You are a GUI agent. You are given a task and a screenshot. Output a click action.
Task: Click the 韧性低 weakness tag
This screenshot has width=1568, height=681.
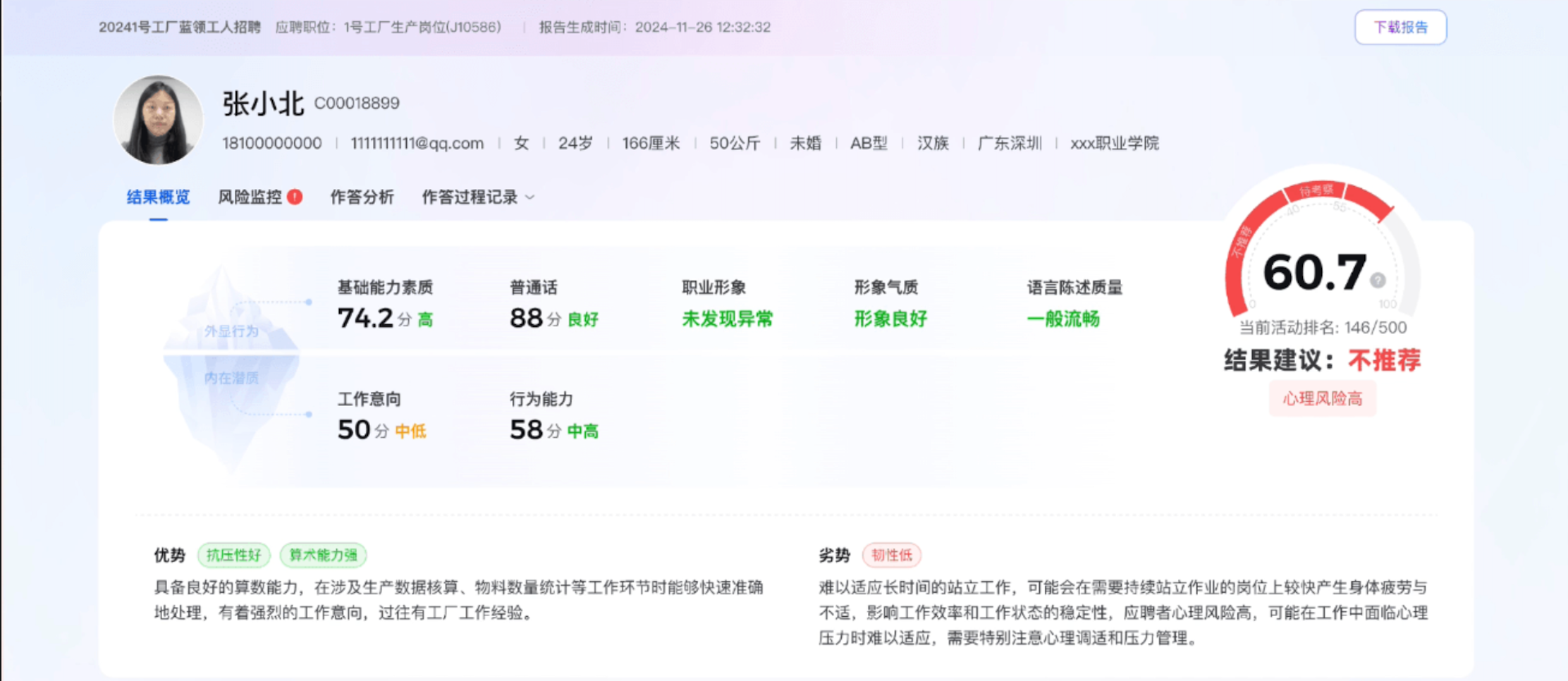click(x=891, y=555)
